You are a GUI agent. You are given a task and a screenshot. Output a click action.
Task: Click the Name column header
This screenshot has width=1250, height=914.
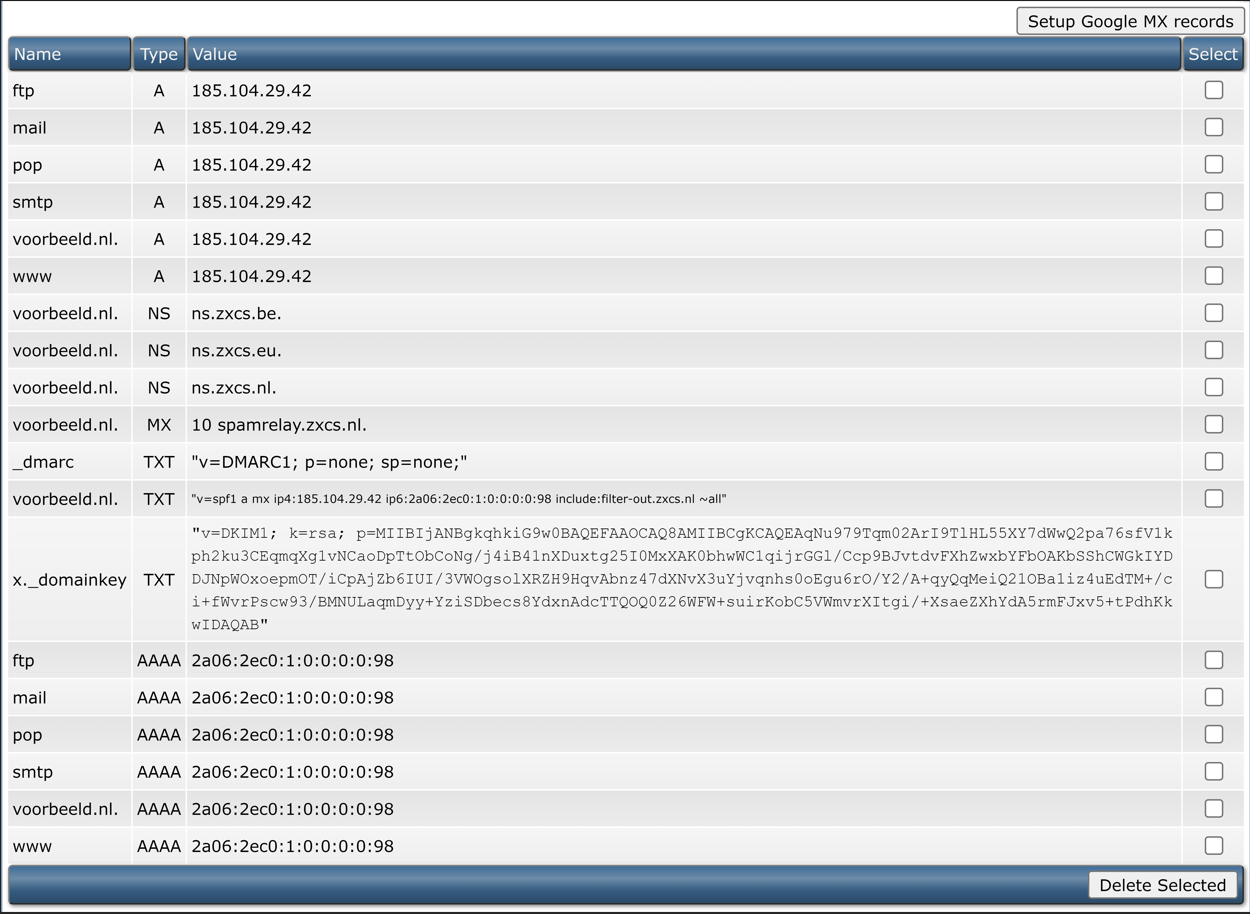click(69, 54)
